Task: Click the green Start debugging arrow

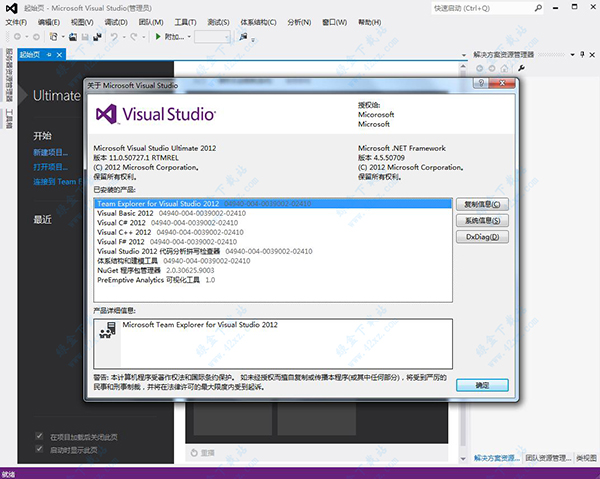Action: pos(158,37)
